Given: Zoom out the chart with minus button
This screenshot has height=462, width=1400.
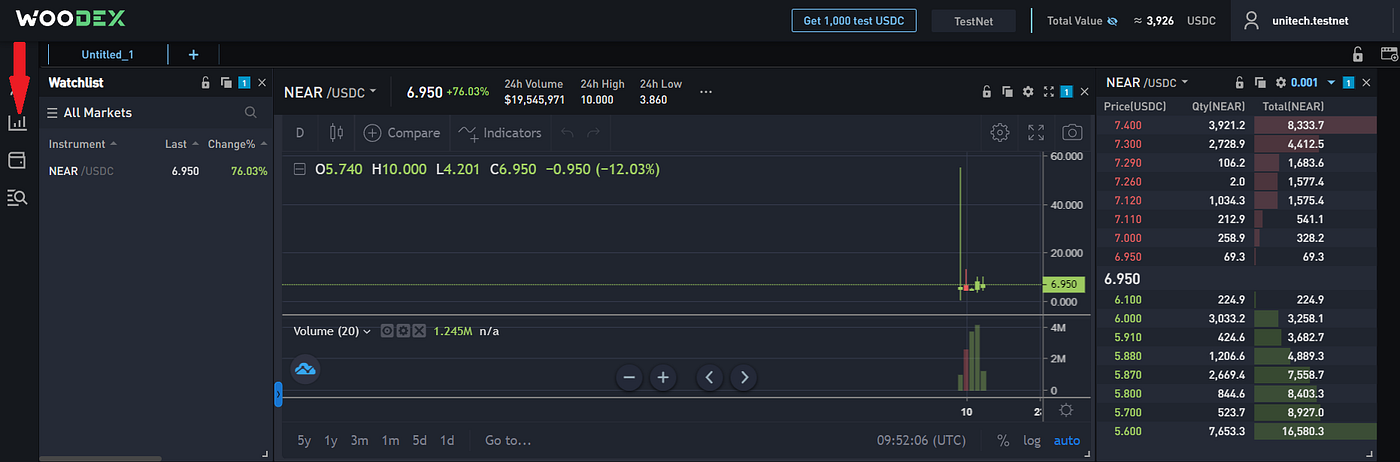Looking at the screenshot, I should click(629, 378).
